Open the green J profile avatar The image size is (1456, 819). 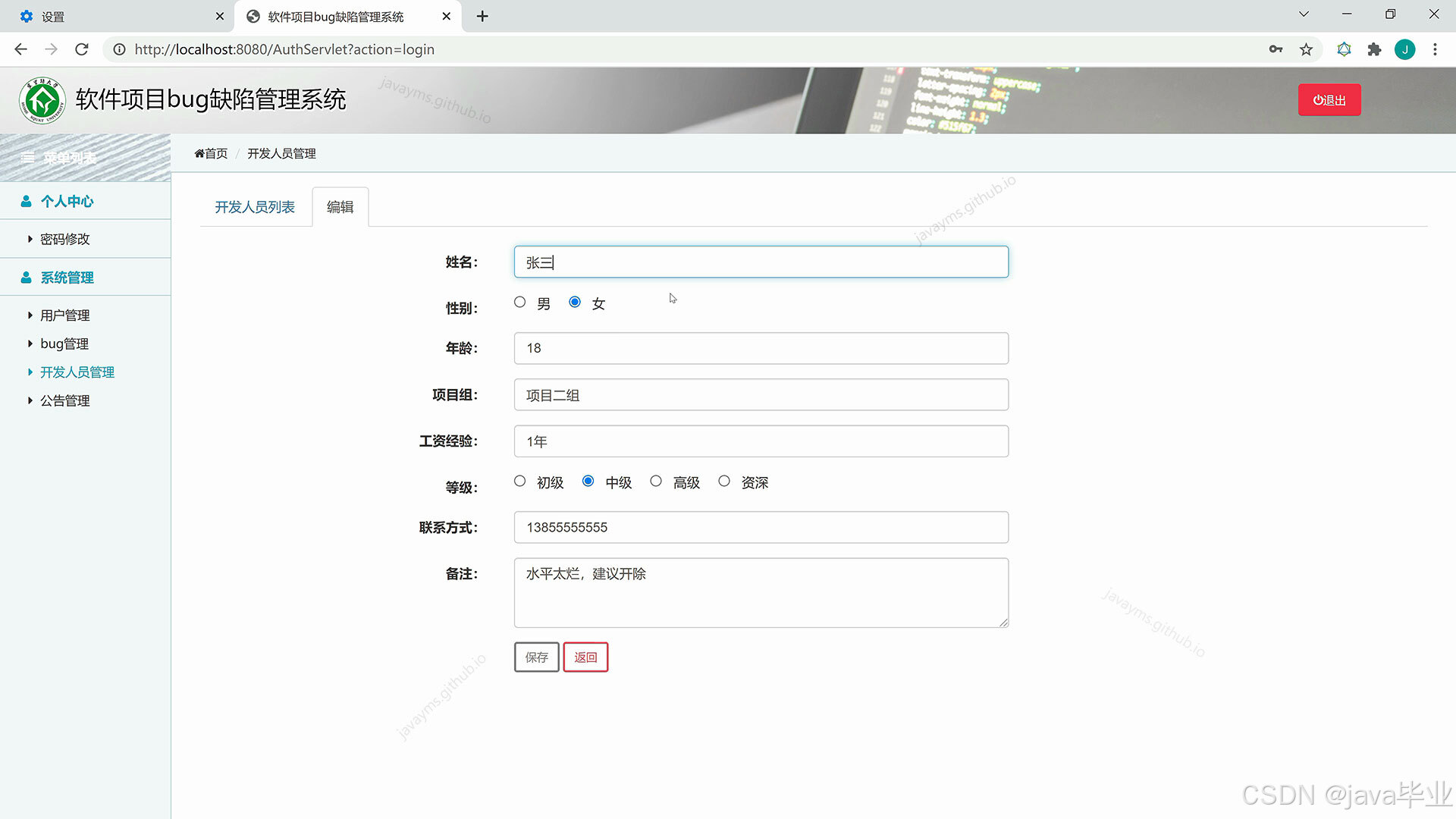tap(1404, 49)
